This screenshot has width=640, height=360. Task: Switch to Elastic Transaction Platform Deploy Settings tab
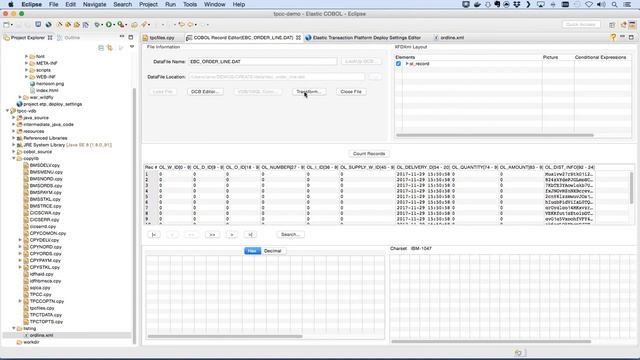pyautogui.click(x=366, y=38)
